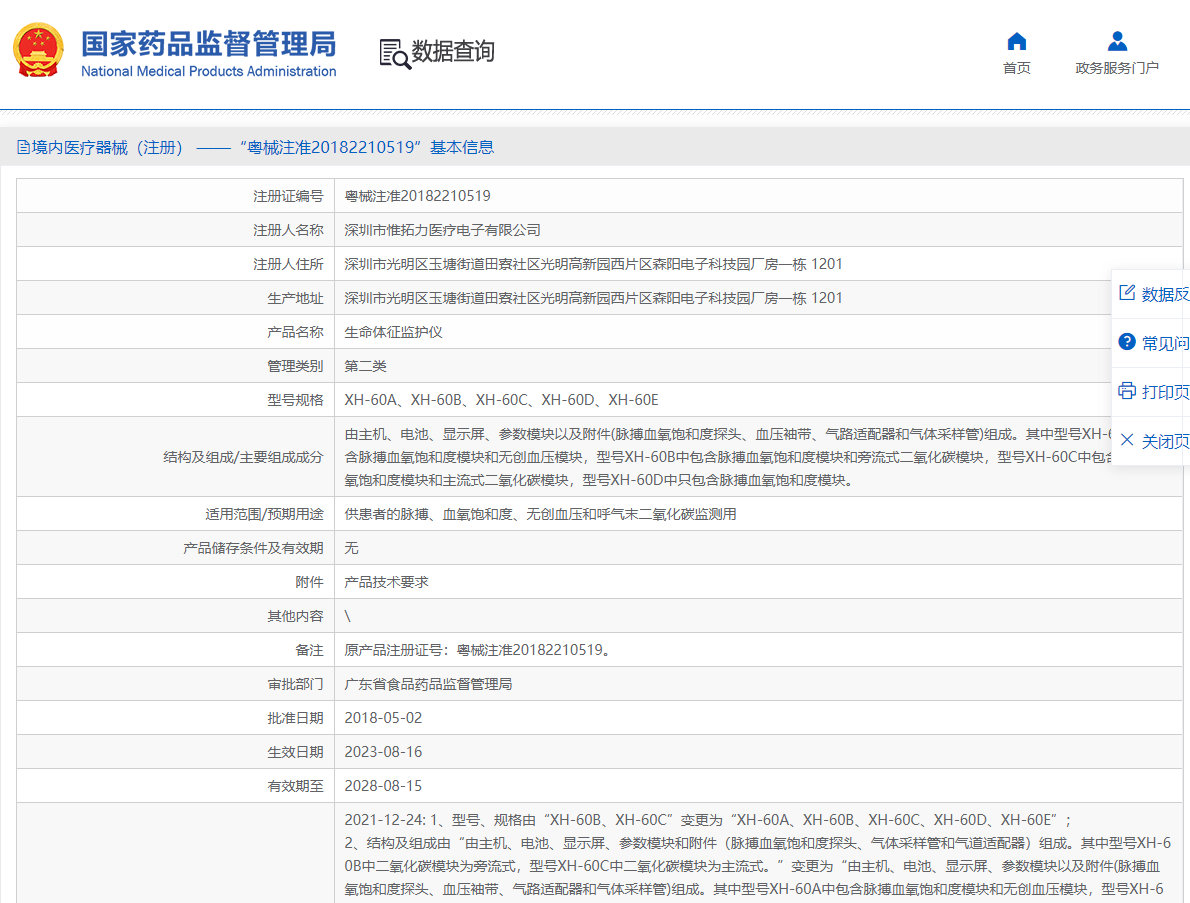
Task: Click the 生效日期 row label
Action: [x=295, y=752]
